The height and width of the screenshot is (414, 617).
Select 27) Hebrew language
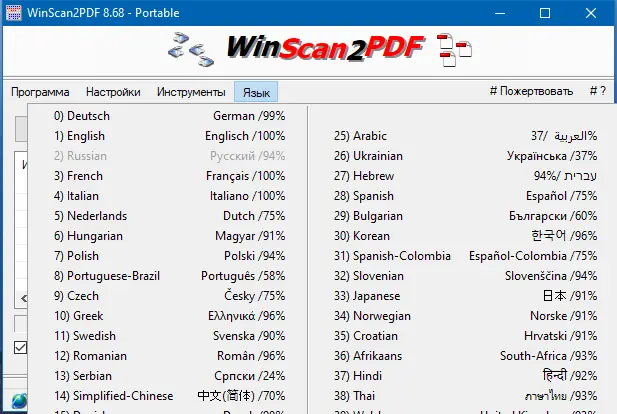(464, 176)
